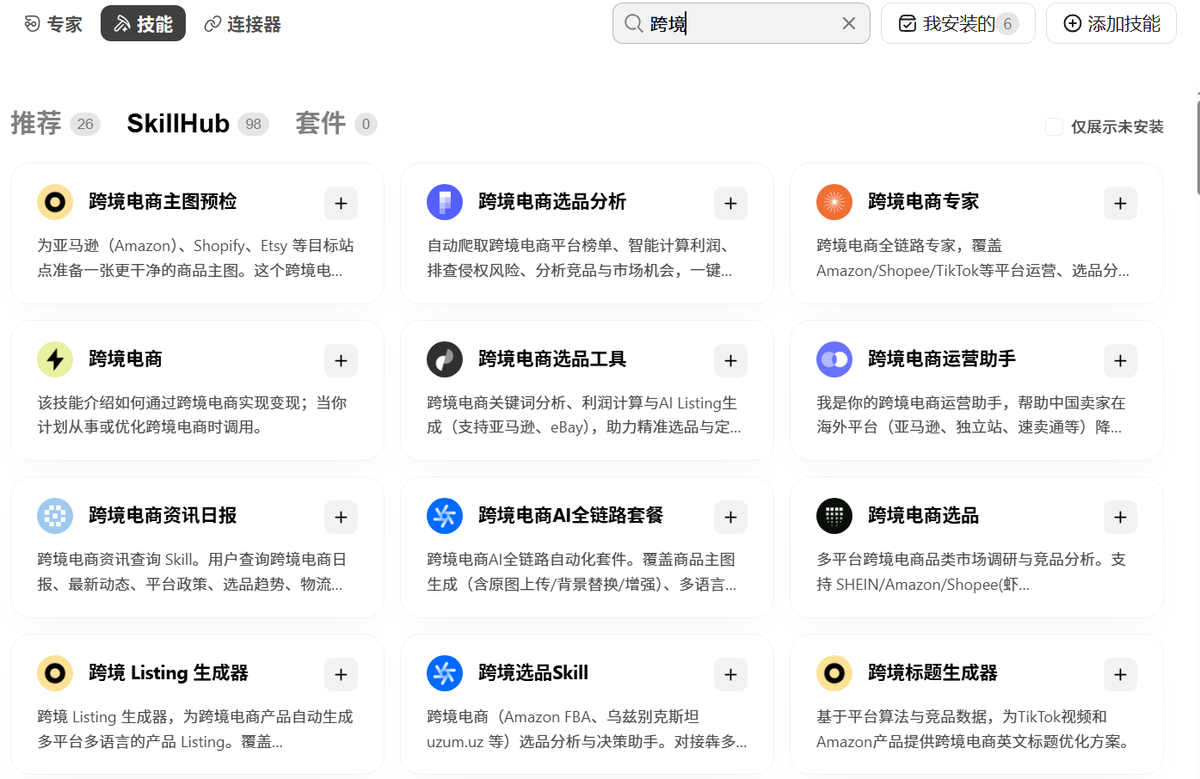Click the vertical scrollbar on right edge
This screenshot has width=1200, height=779.
pos(1196,140)
